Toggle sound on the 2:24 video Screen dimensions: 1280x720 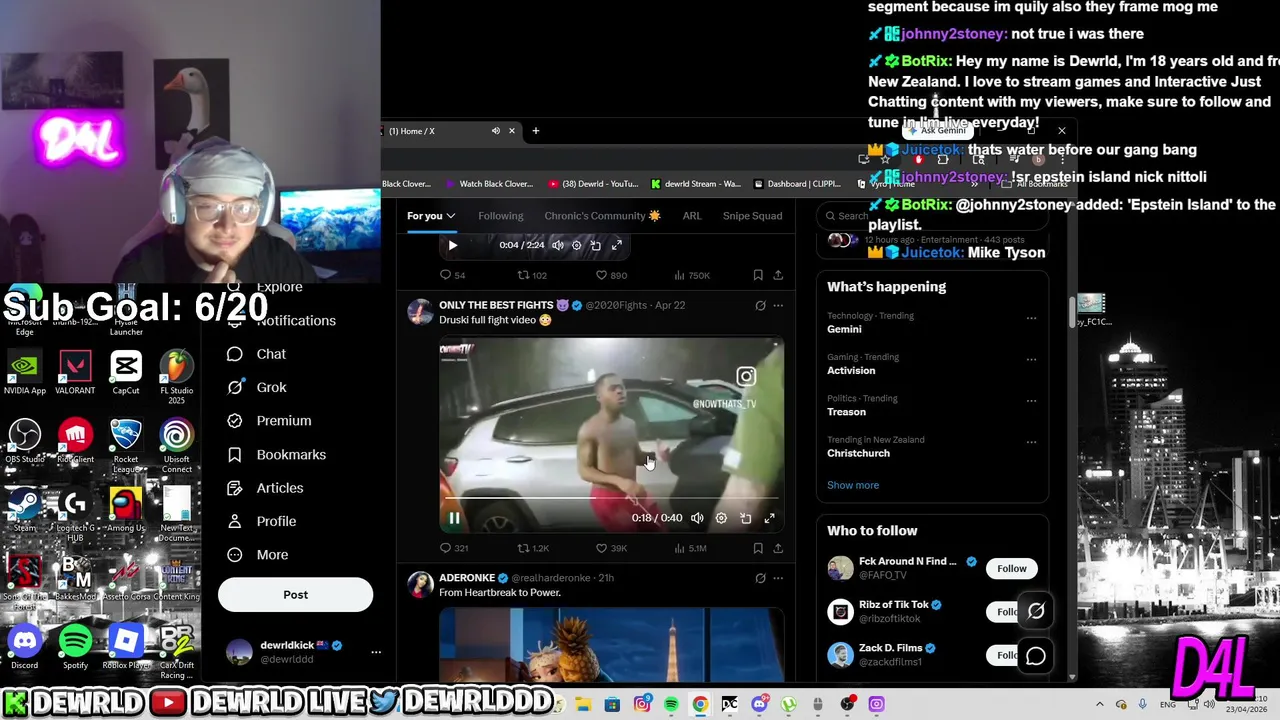(558, 245)
